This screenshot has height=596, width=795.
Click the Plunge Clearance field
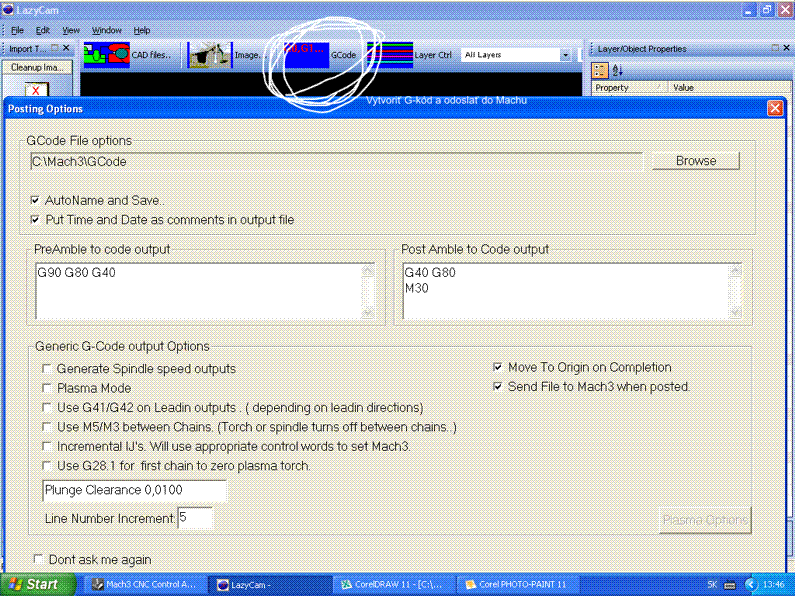coord(134,490)
